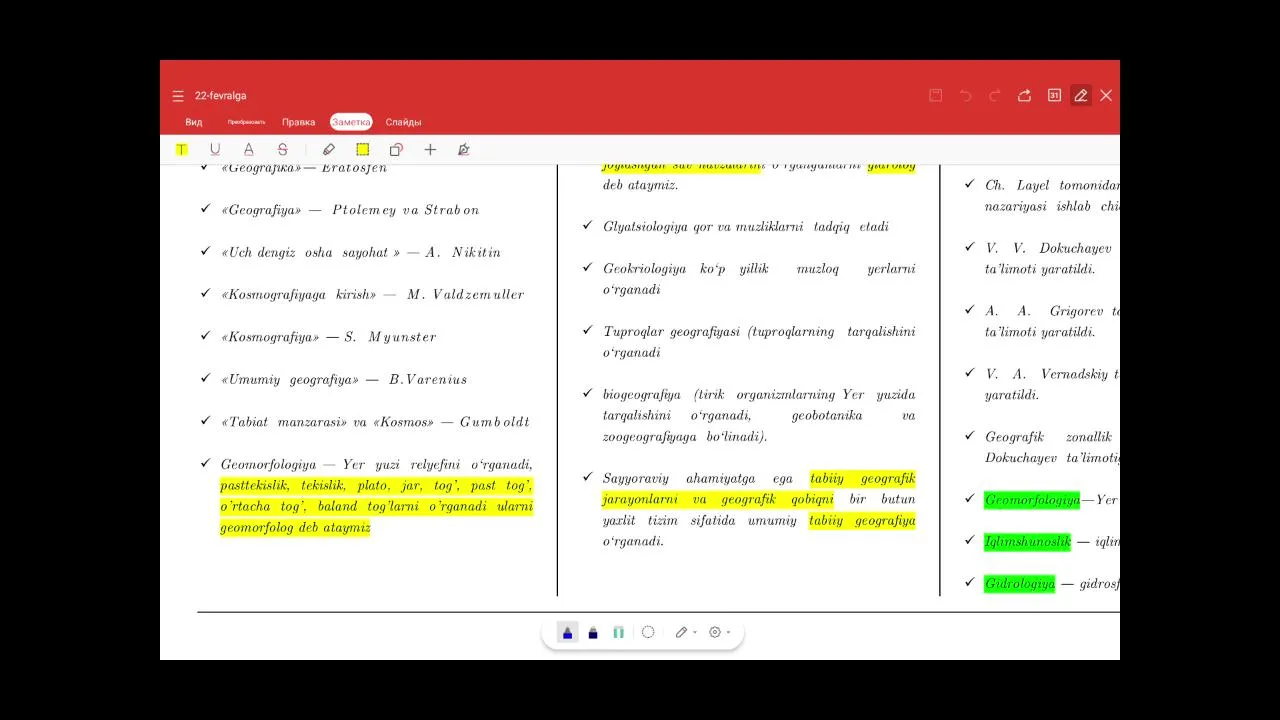Redo the last action
The image size is (1280, 720).
pos(995,95)
